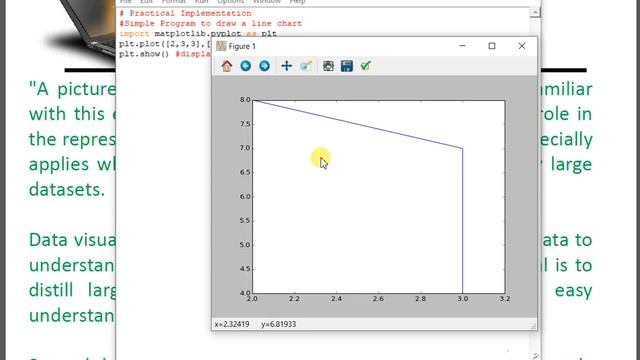Click the Figure 1 window icon

pos(221,46)
